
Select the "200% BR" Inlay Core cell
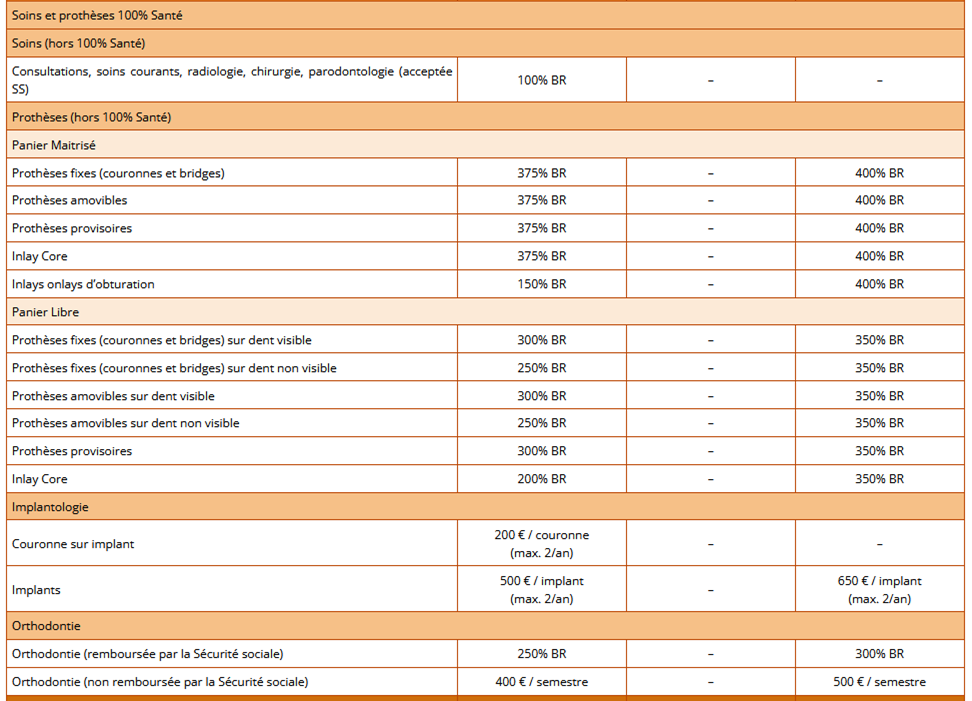[541, 479]
